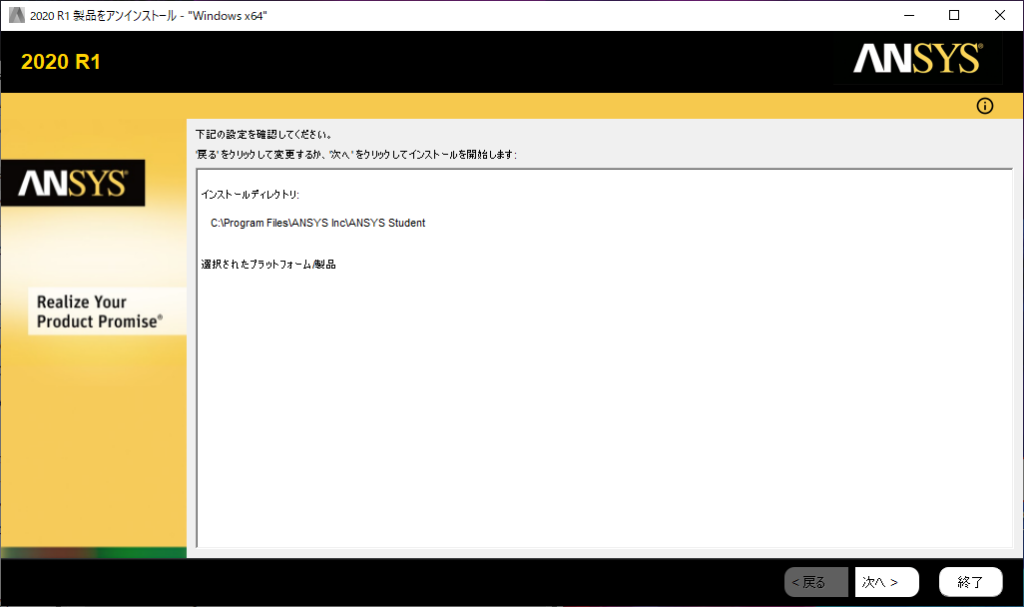Click the インストールディレクトリ label

click(x=250, y=195)
